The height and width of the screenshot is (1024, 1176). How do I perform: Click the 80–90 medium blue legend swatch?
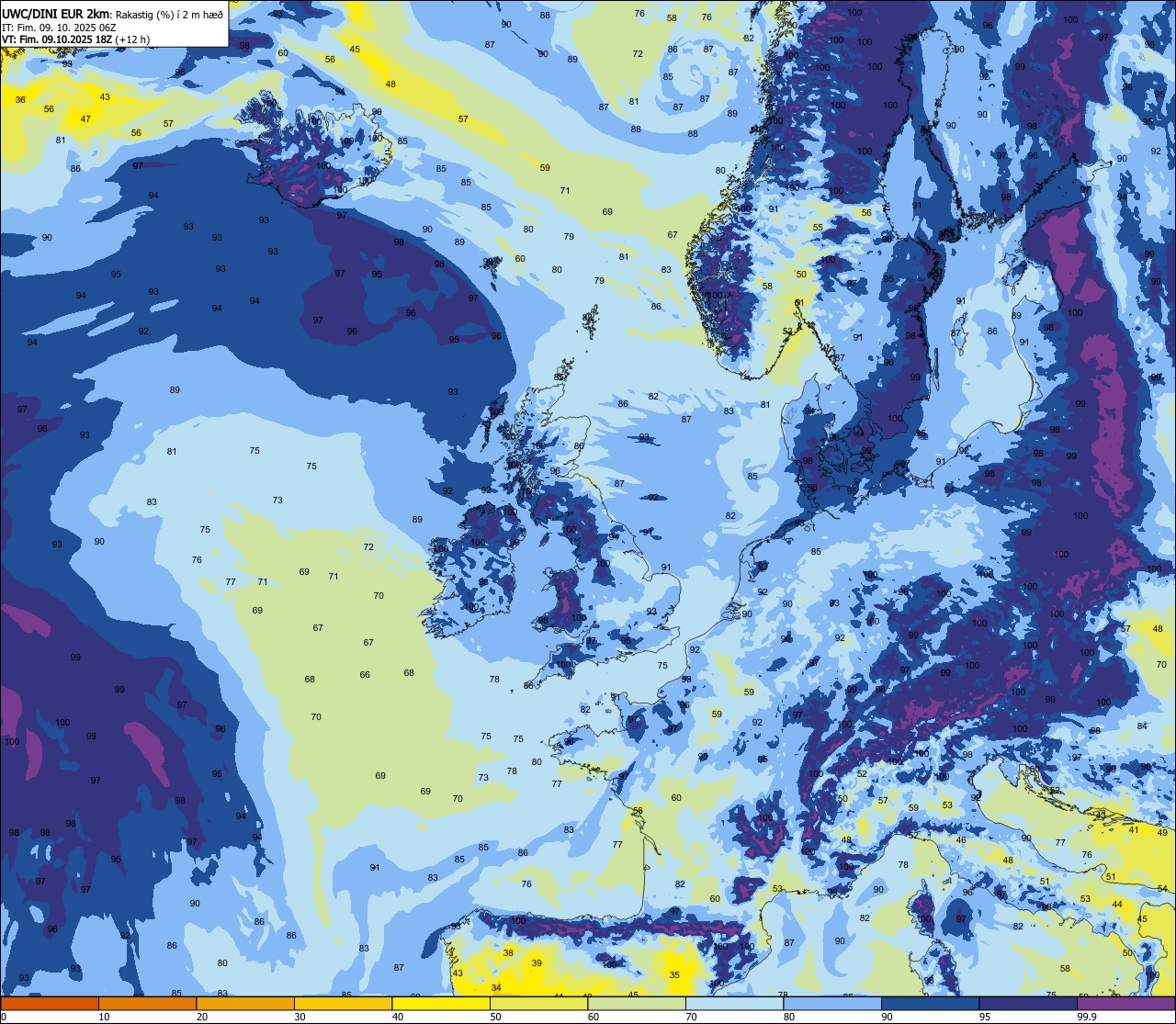click(x=832, y=1003)
